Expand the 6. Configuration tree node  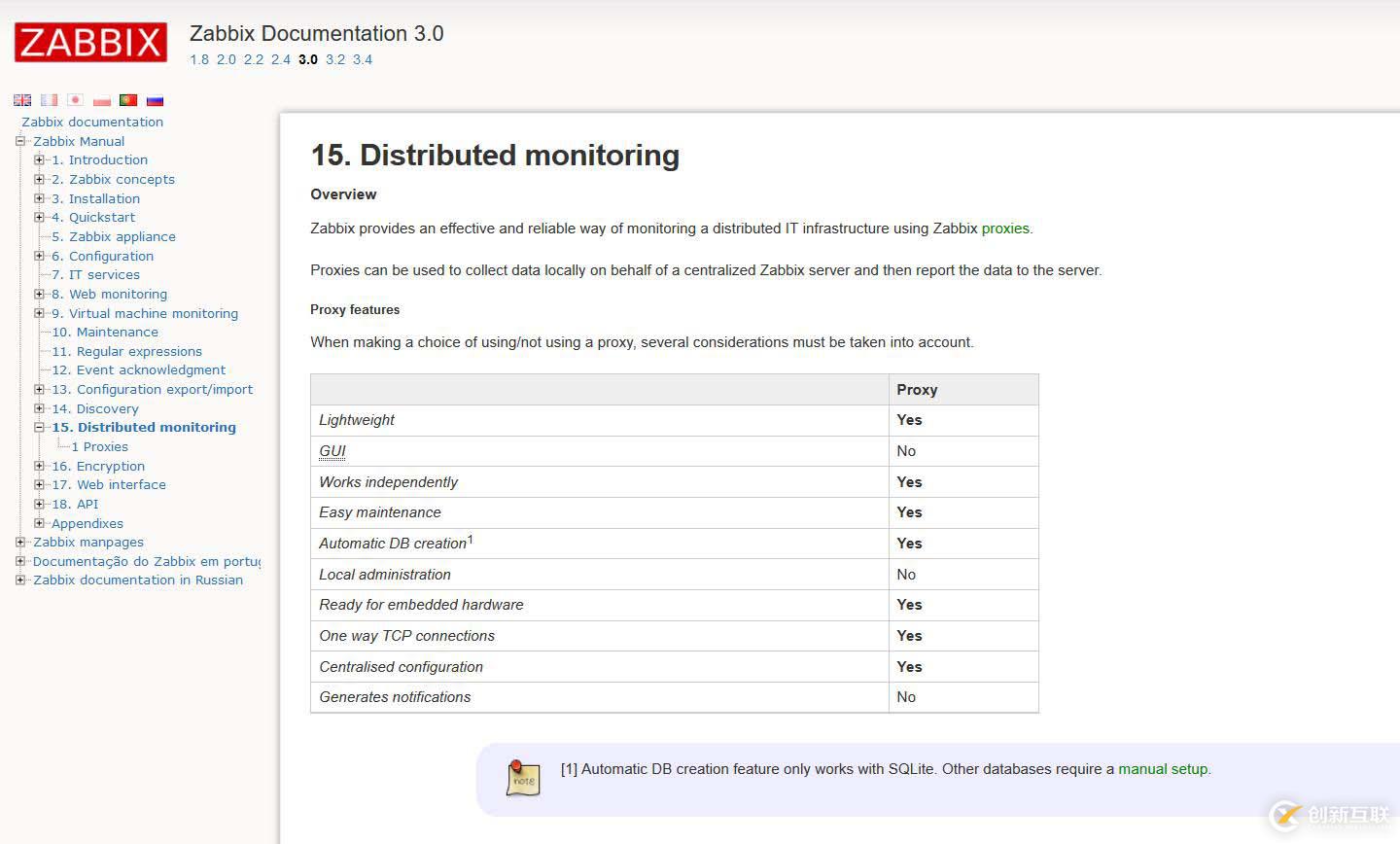[x=39, y=256]
